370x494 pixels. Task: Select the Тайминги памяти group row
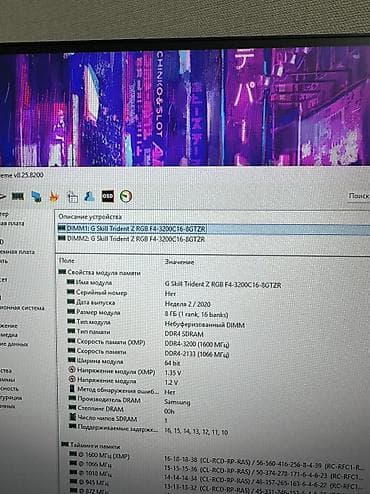coord(91,445)
